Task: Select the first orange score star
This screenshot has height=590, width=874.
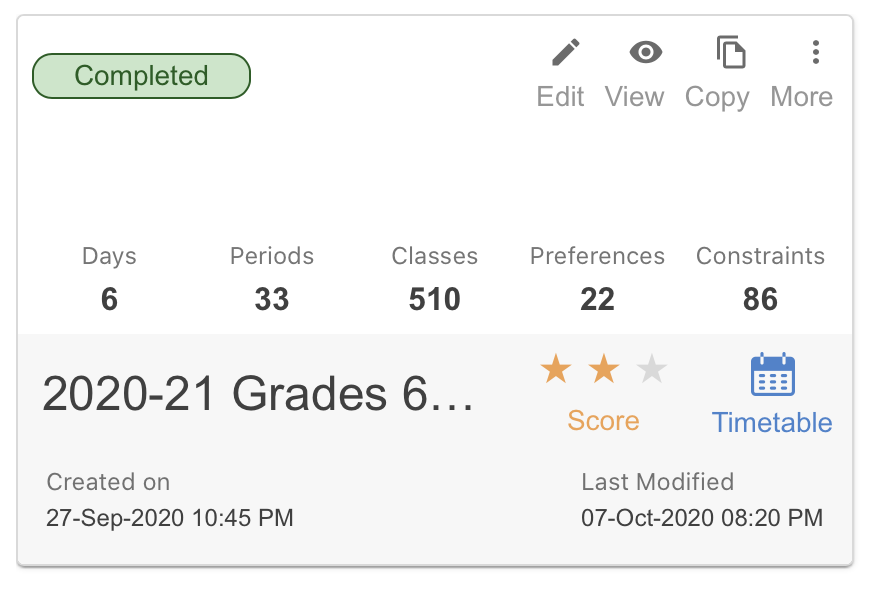Action: coord(556,369)
